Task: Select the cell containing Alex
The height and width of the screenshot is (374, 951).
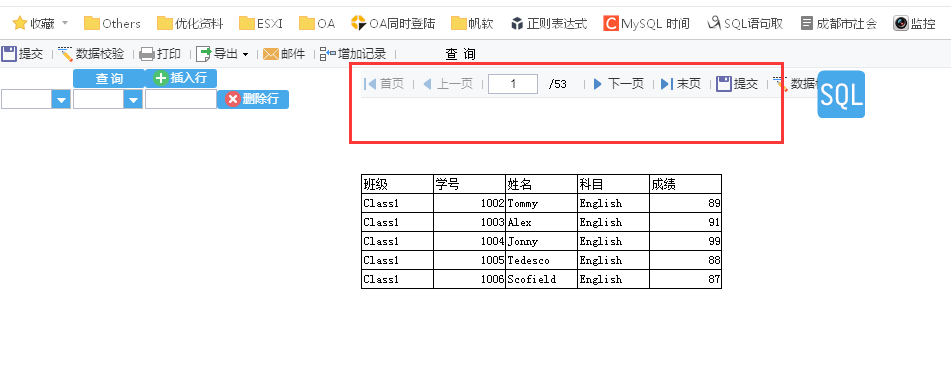Action: (x=542, y=222)
